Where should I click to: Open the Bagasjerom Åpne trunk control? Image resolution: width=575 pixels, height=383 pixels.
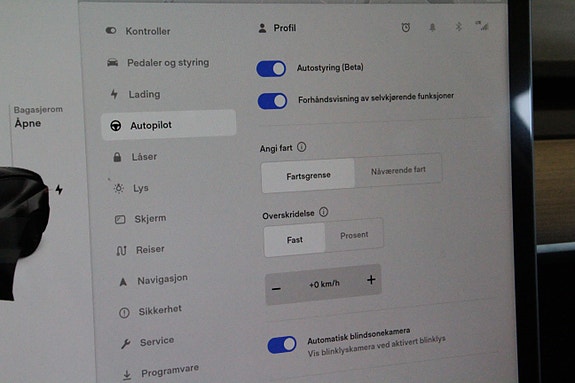(38, 117)
